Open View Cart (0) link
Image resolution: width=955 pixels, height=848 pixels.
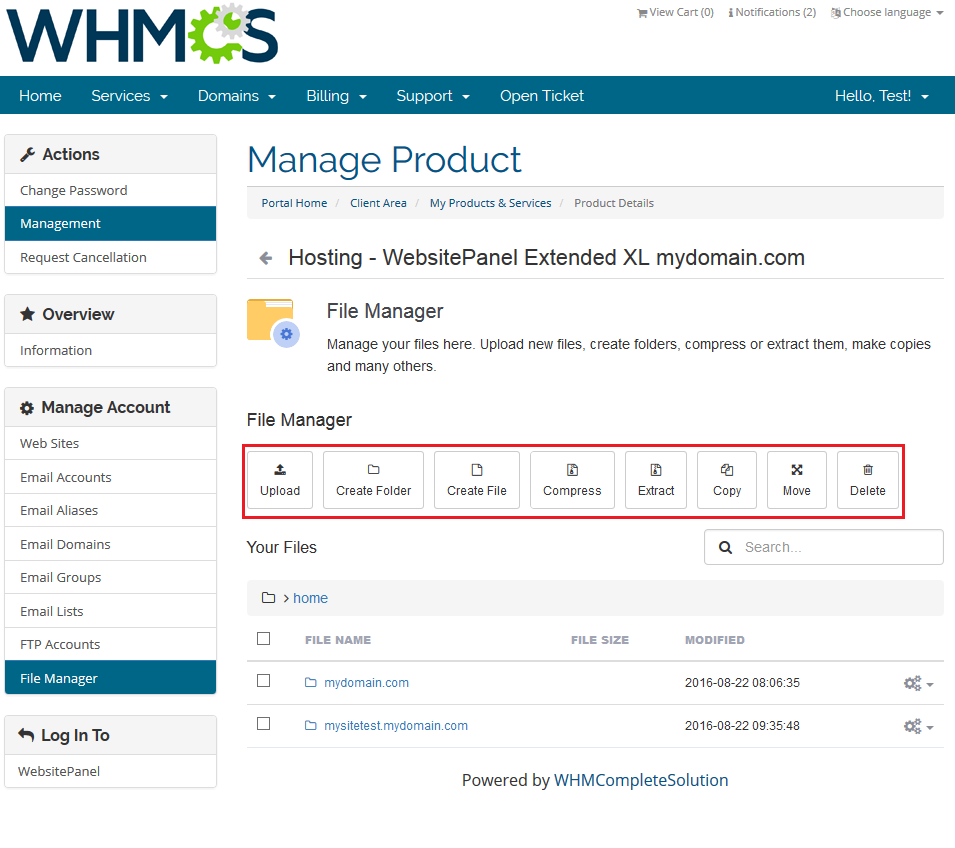click(675, 12)
